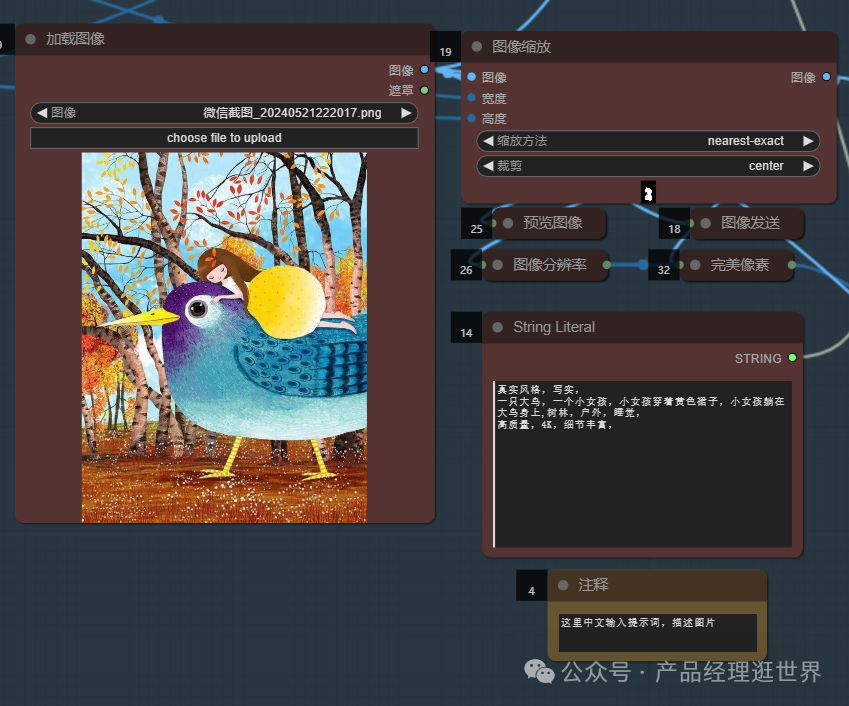This screenshot has height=706, width=849.
Task: Click the 图像 input port on 图像缩放
Action: (471, 77)
